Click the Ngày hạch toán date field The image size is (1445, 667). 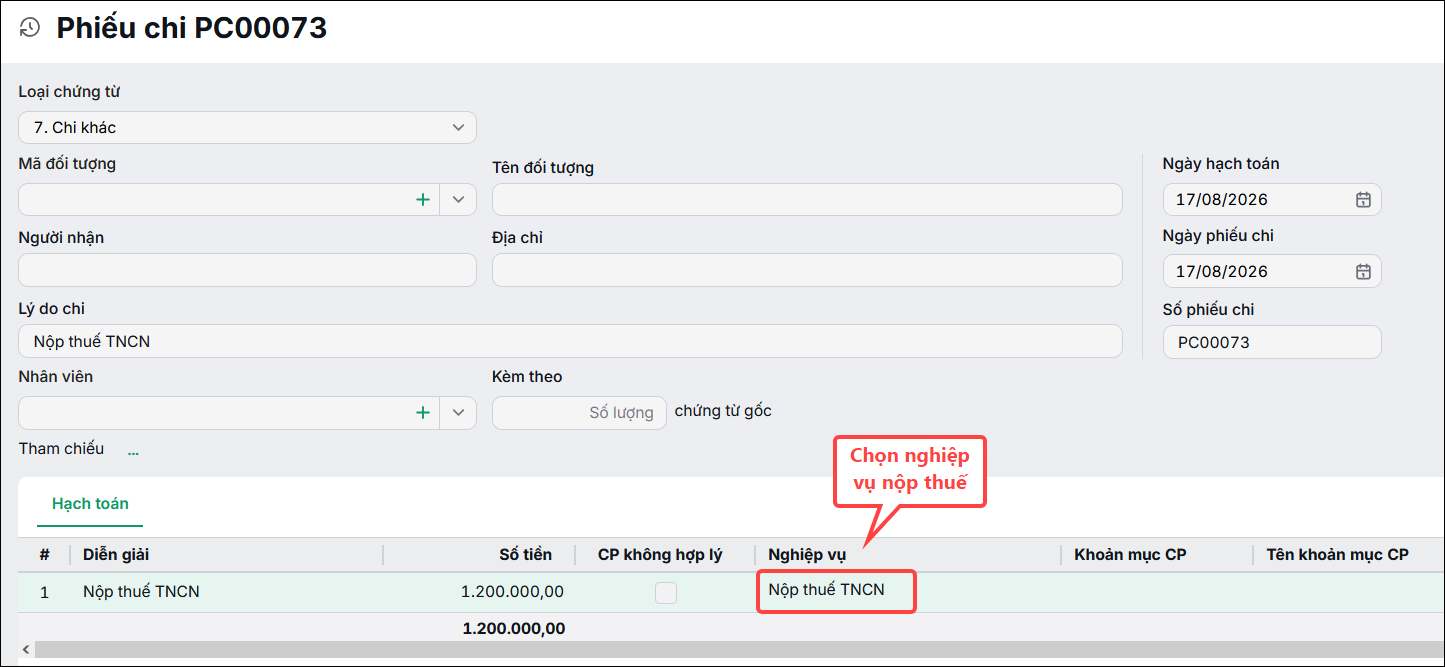coord(1272,199)
